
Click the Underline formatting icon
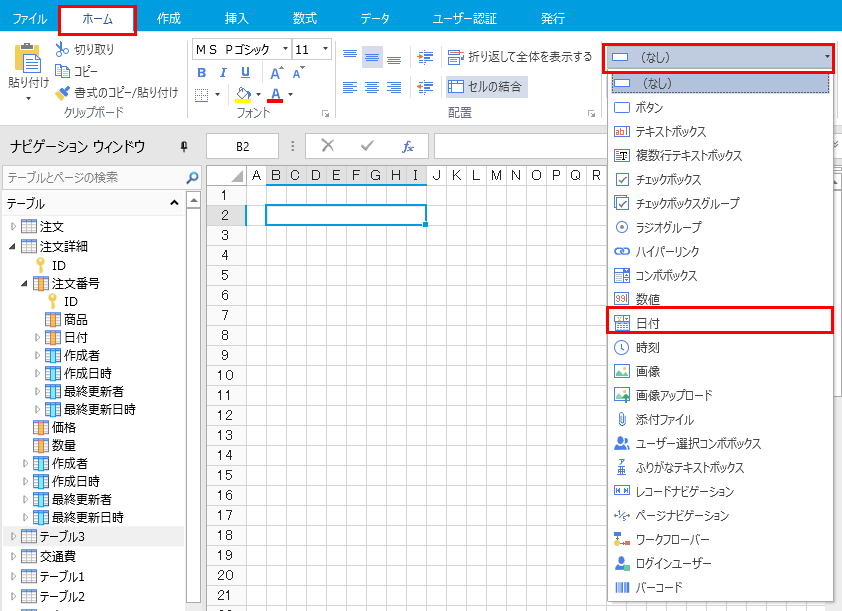pyautogui.click(x=245, y=72)
